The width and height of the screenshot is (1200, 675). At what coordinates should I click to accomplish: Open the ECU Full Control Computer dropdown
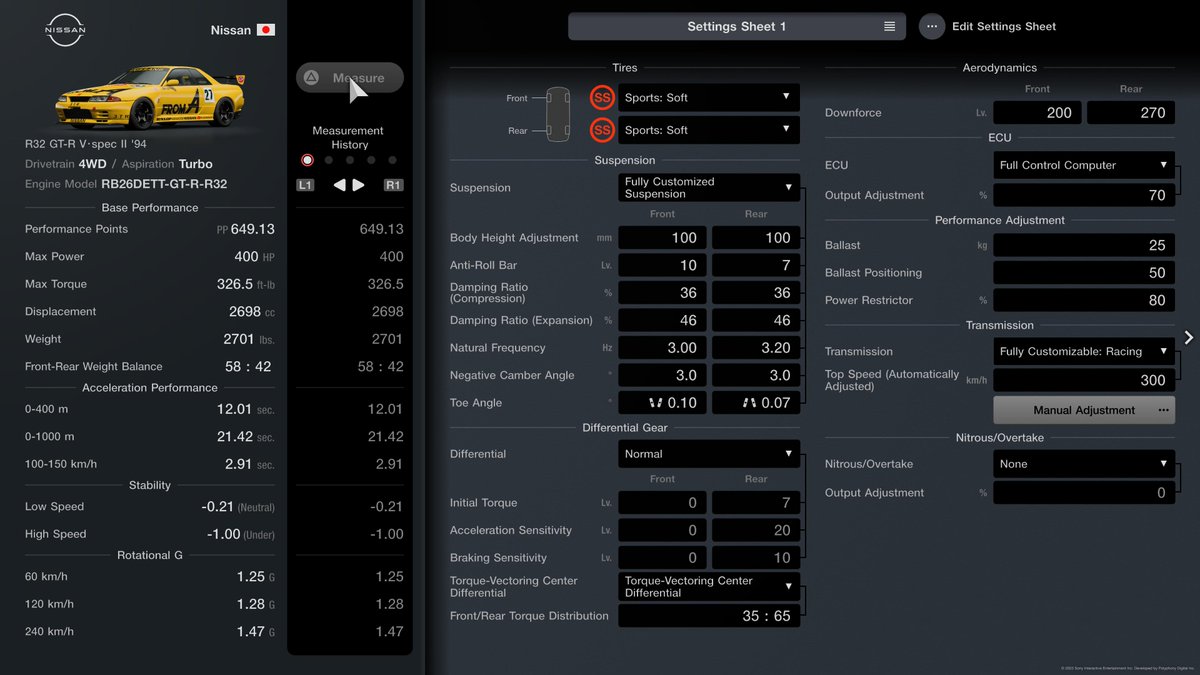1084,165
